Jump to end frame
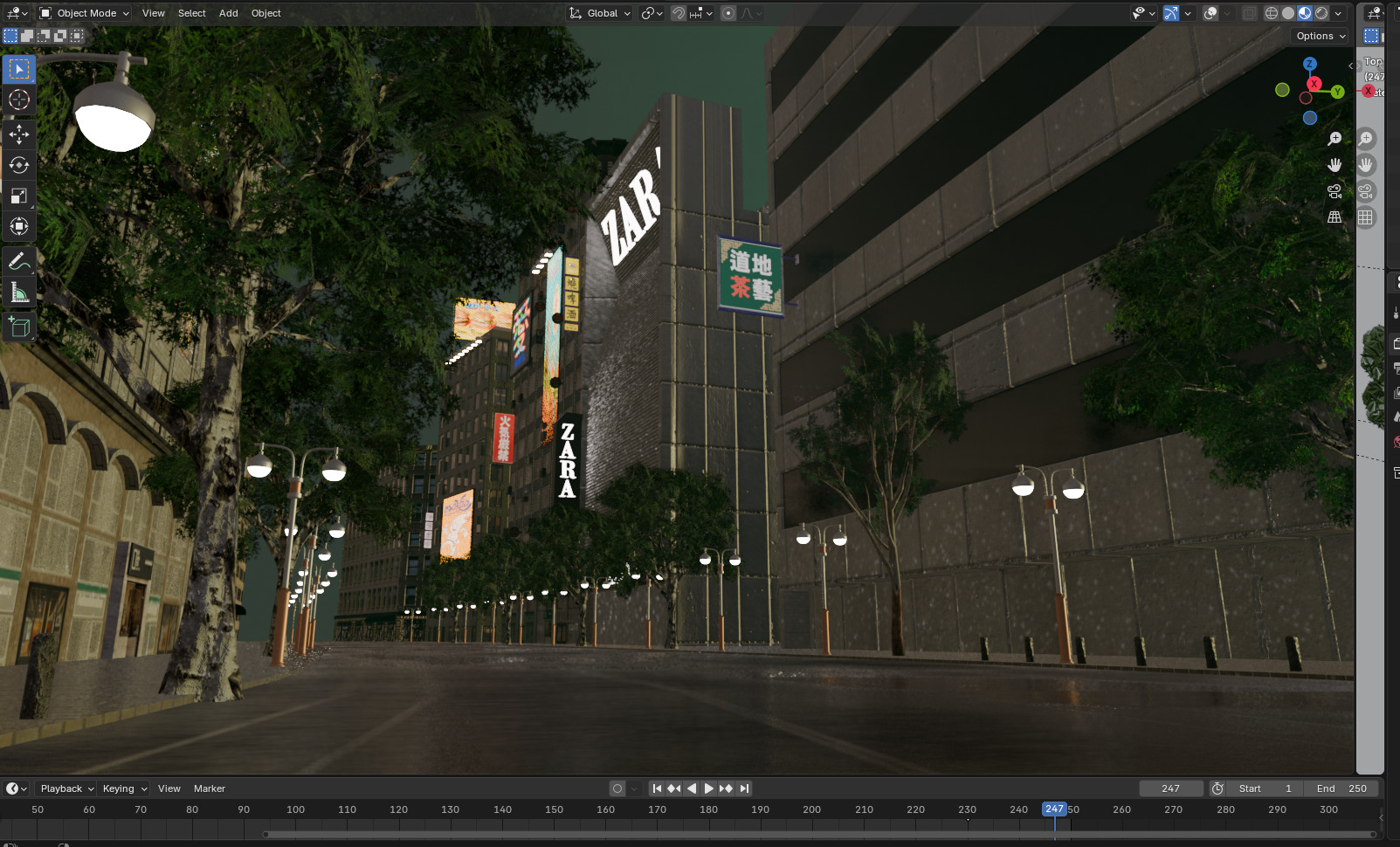1400x847 pixels. (744, 788)
